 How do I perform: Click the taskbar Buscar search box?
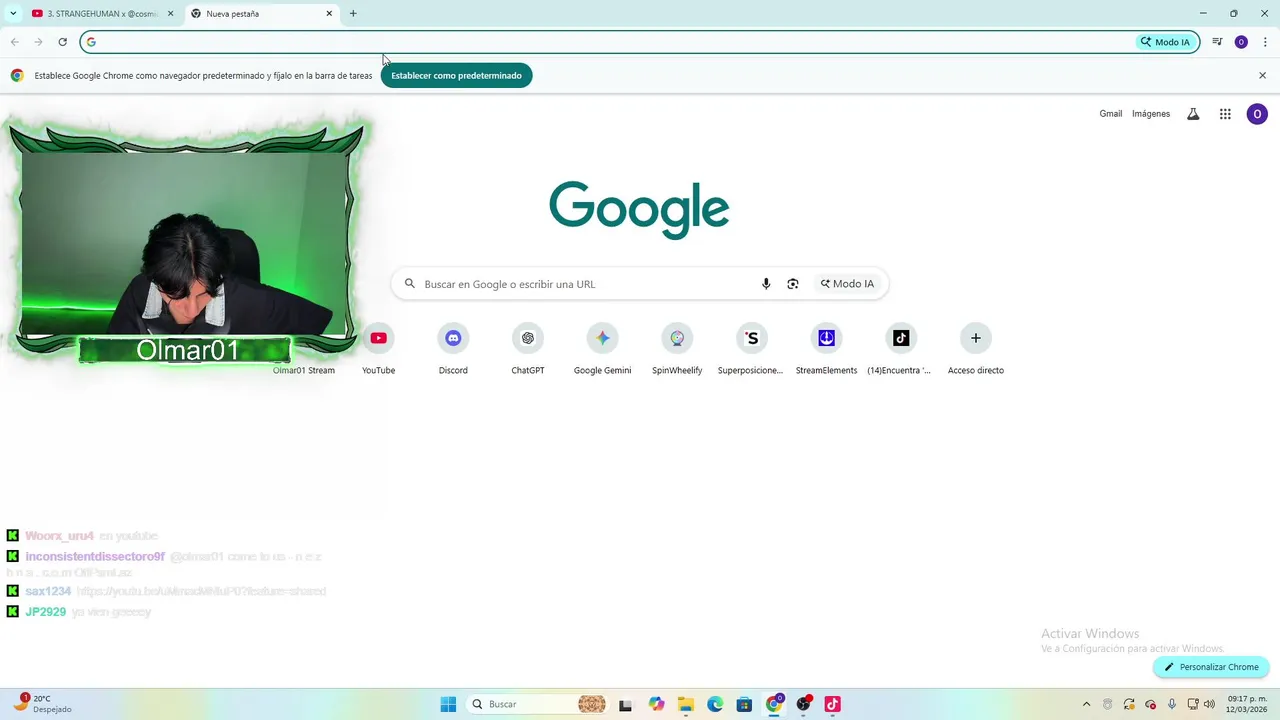click(537, 704)
